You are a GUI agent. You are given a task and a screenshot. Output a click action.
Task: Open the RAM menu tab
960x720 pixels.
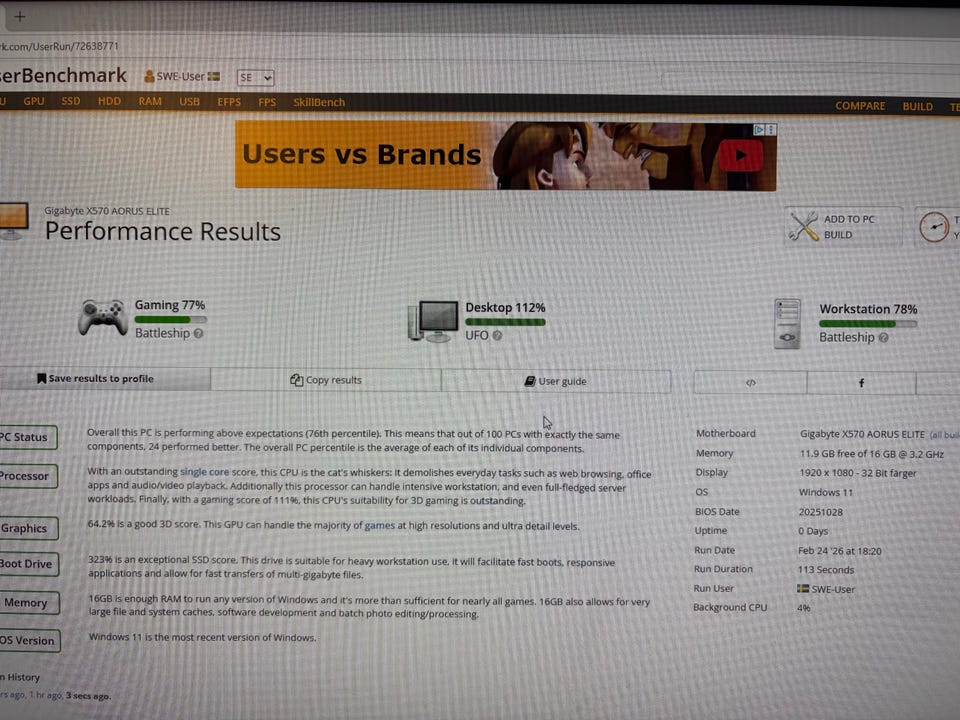click(x=150, y=101)
